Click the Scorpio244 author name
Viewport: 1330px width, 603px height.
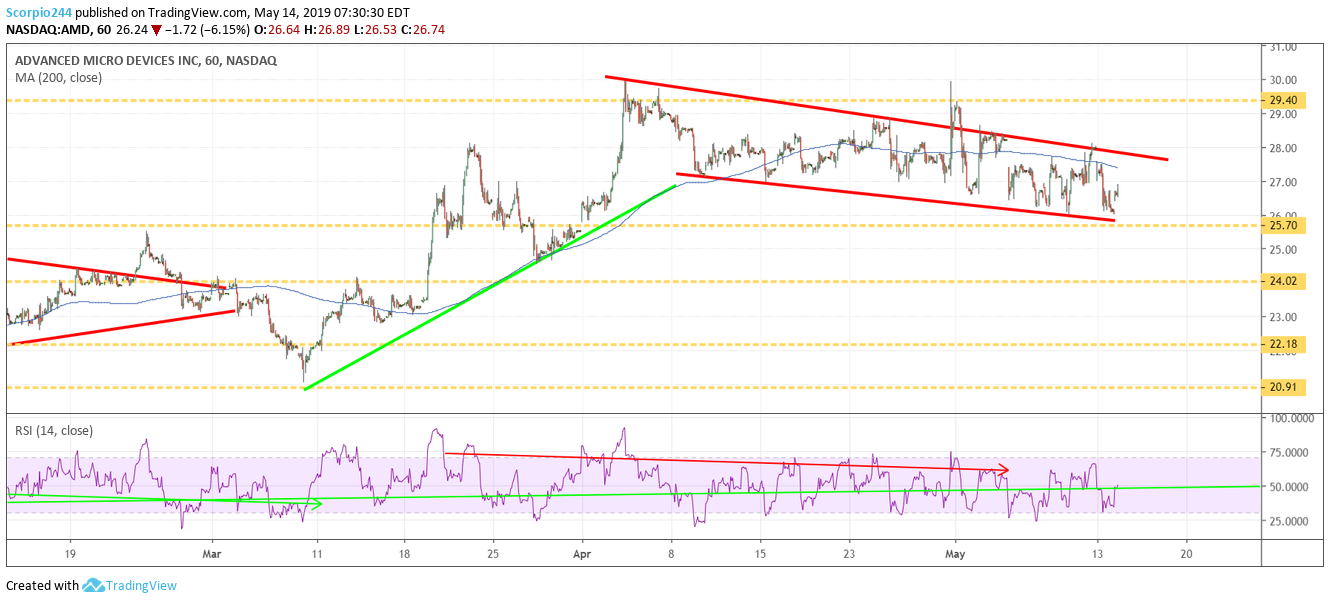click(38, 11)
